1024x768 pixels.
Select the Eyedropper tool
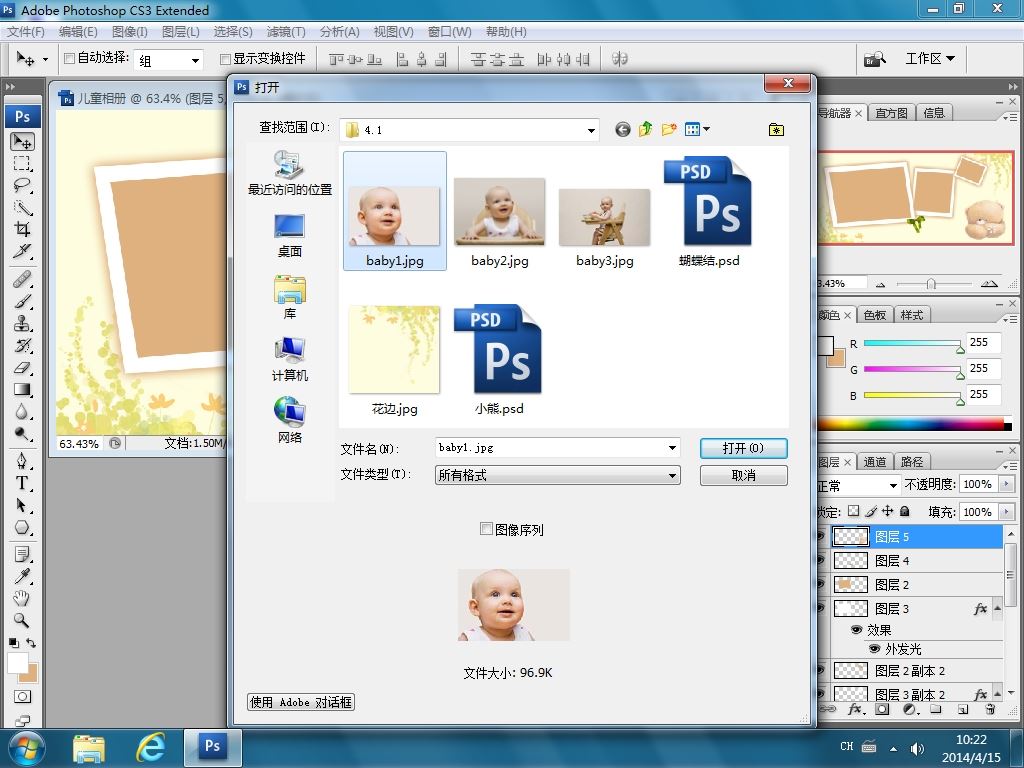22,576
